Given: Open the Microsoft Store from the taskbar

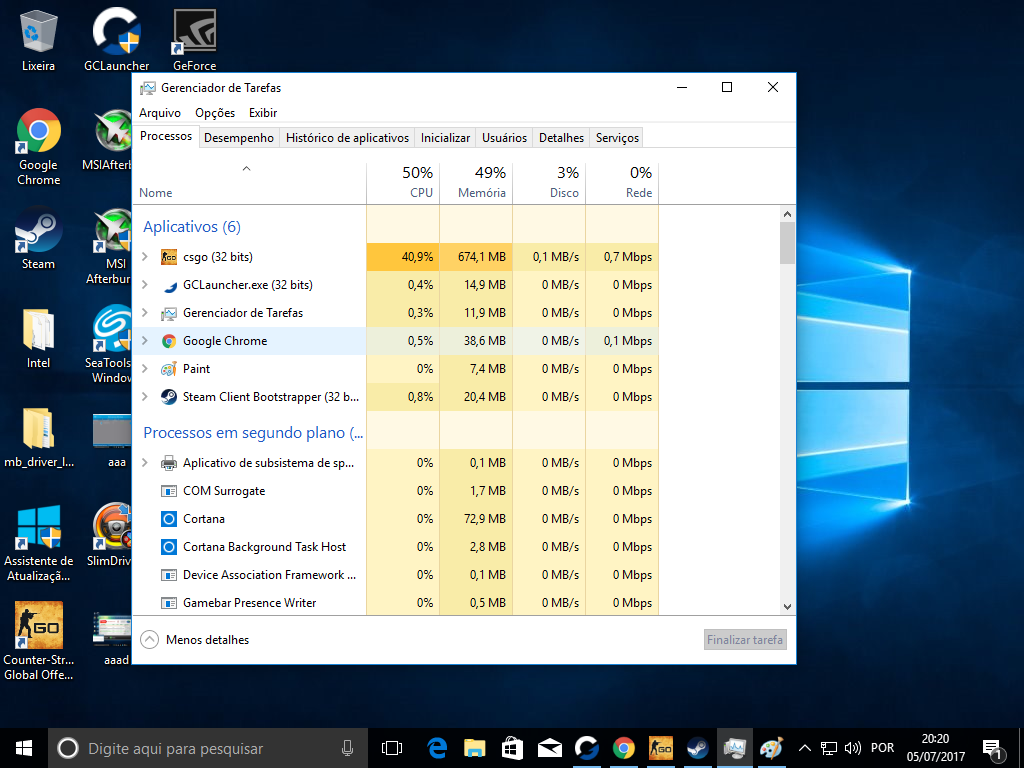Looking at the screenshot, I should tap(512, 748).
